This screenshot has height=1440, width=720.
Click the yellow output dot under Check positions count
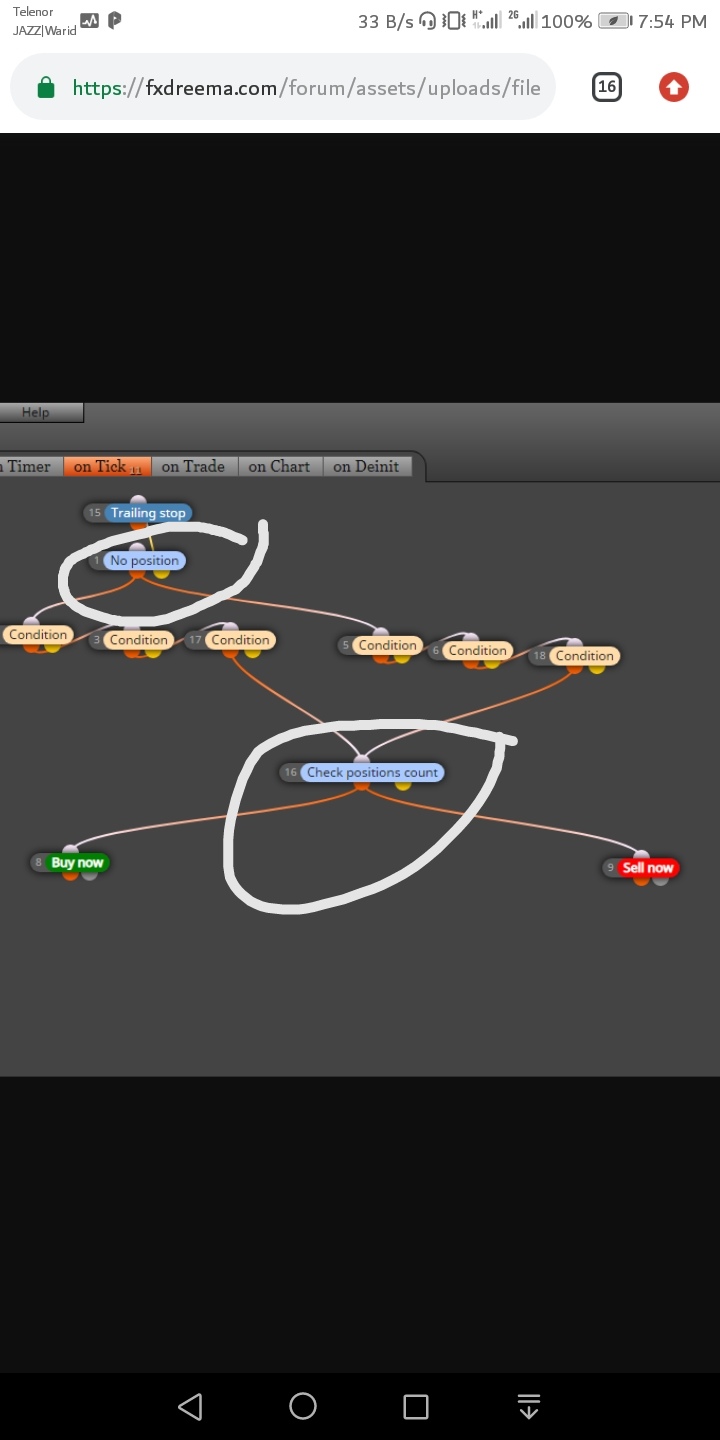pos(403,784)
